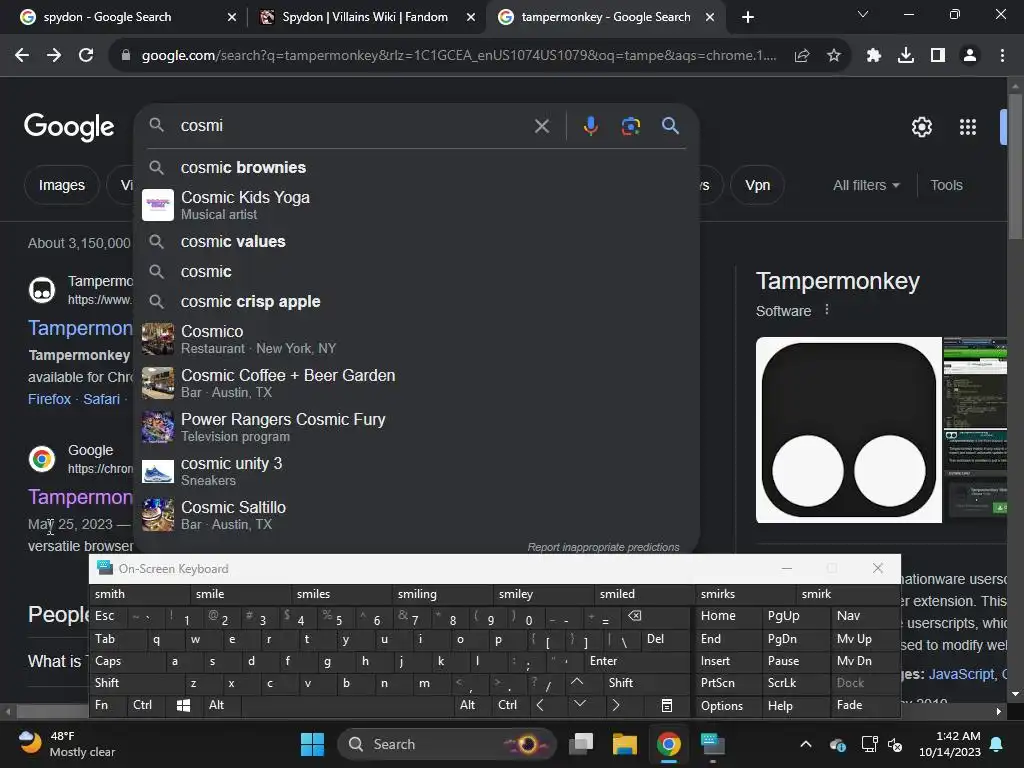Click the Windows logo key on keyboard

(184, 705)
